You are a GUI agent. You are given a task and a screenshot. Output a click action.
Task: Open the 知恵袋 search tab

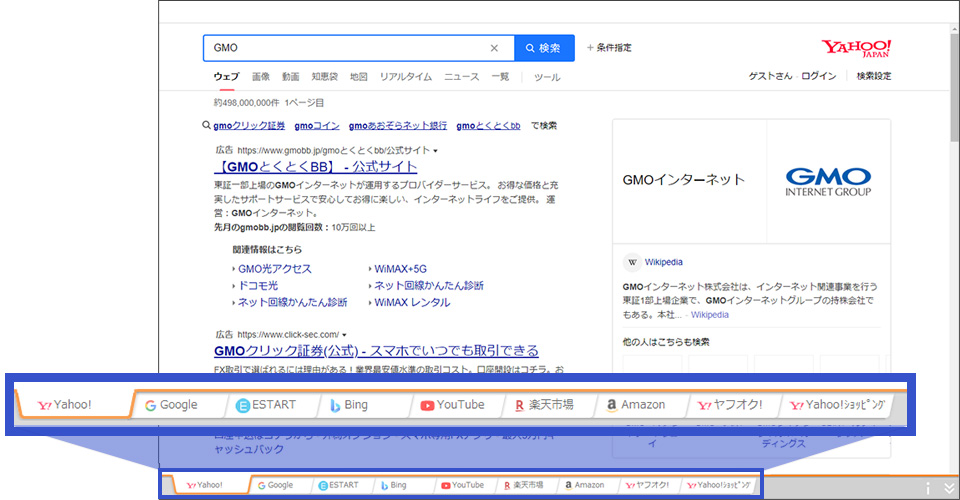click(x=324, y=77)
